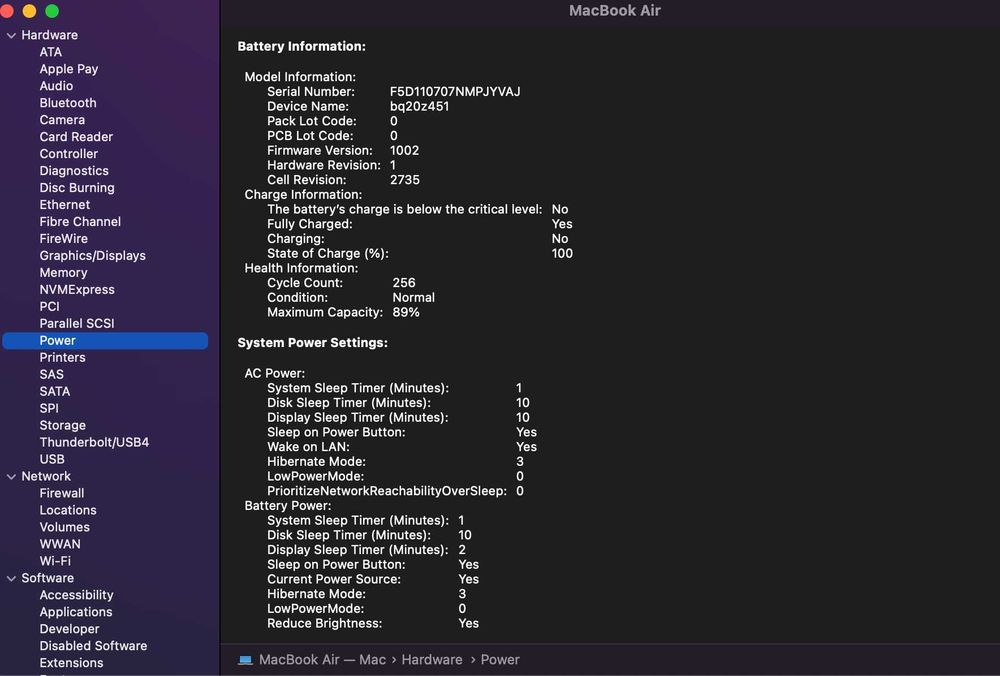This screenshot has width=1000, height=676.
Task: Select Disabled Software entry
Action: tap(93, 646)
